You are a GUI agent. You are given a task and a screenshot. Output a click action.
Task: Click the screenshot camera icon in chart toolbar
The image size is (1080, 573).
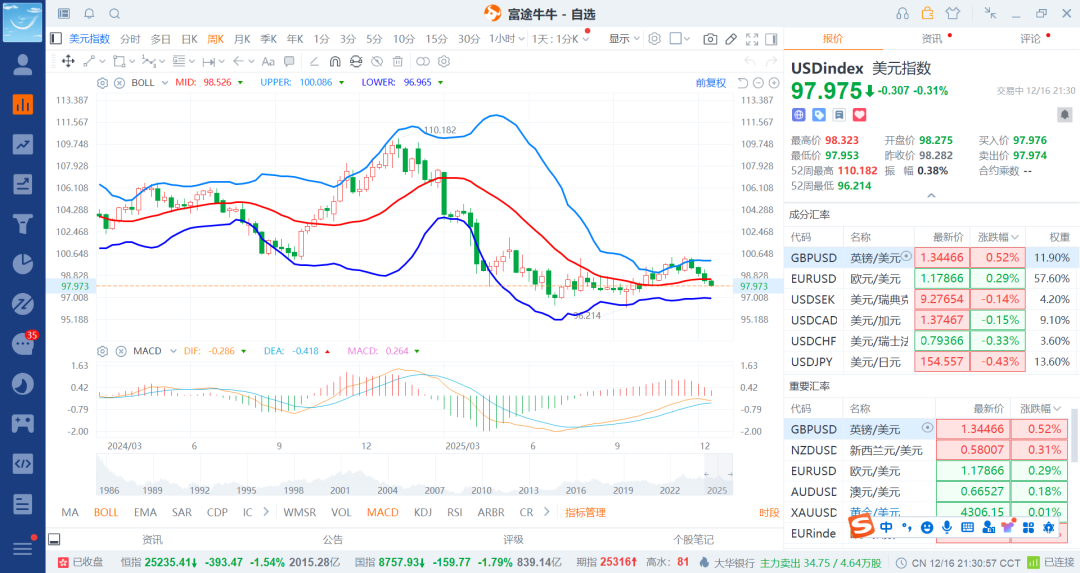[710, 39]
